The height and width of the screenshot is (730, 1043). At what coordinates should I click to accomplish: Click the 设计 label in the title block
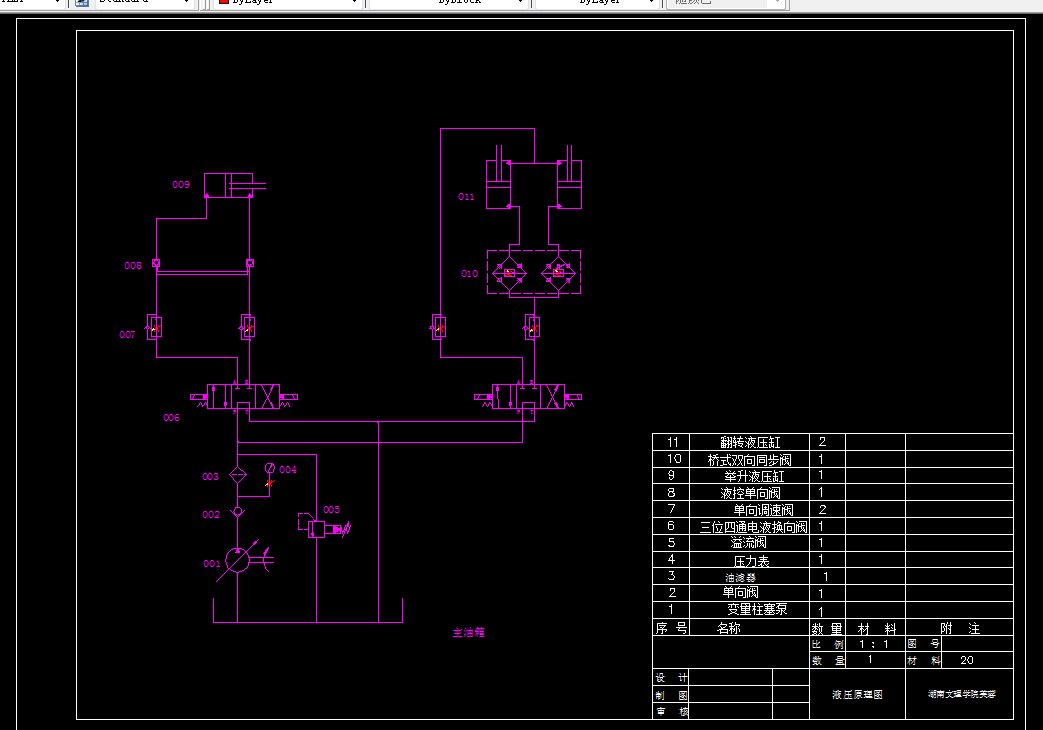pos(671,677)
